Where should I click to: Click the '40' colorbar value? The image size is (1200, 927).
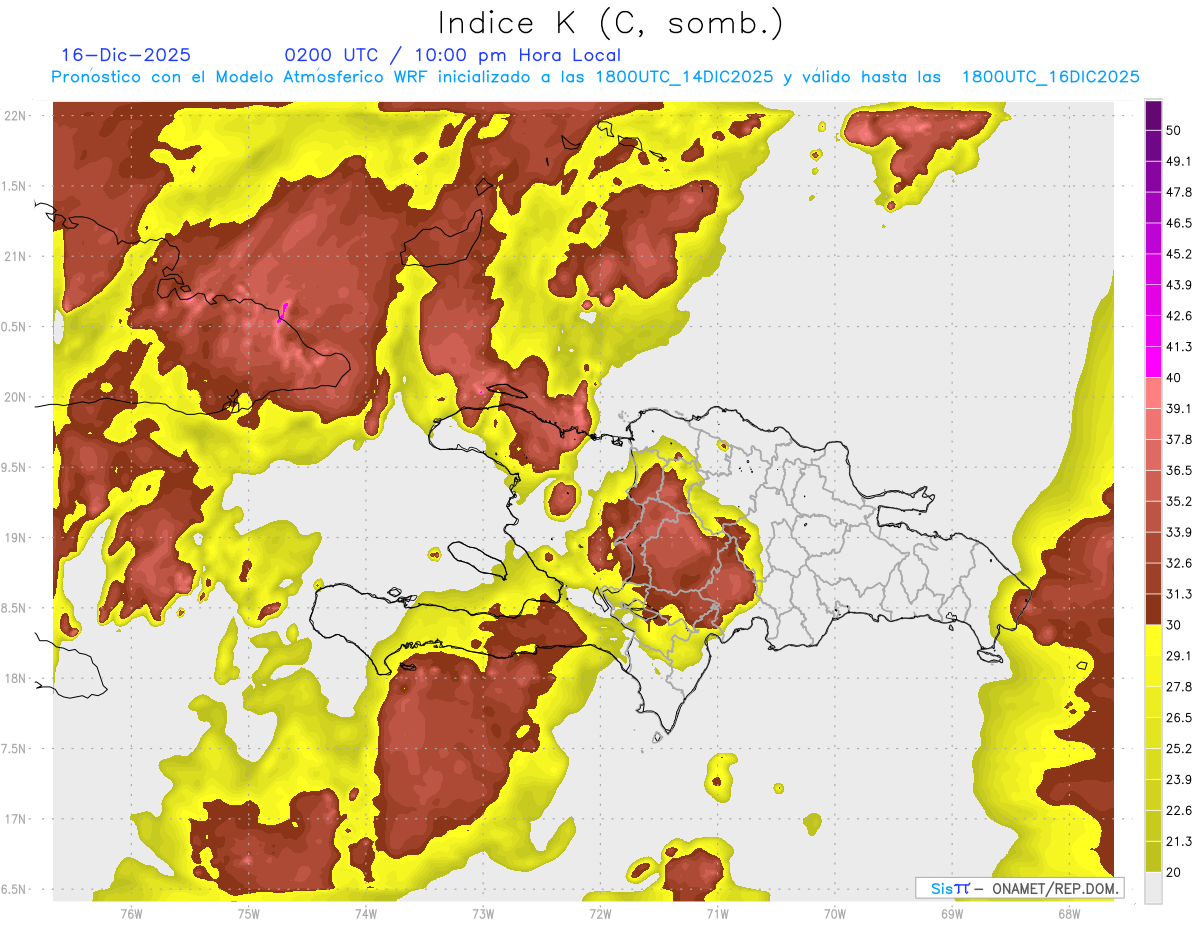pyautogui.click(x=1174, y=378)
